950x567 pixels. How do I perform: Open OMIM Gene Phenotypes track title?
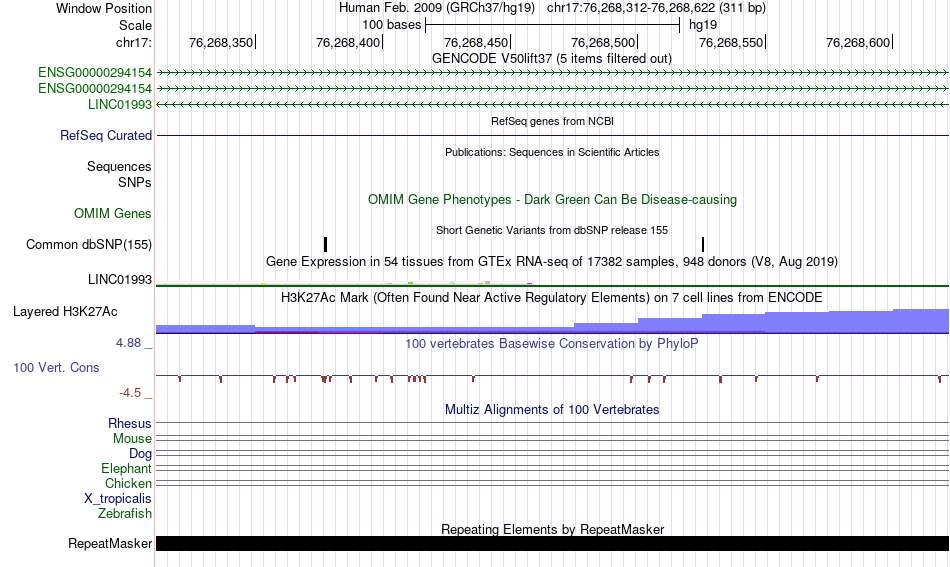[552, 199]
